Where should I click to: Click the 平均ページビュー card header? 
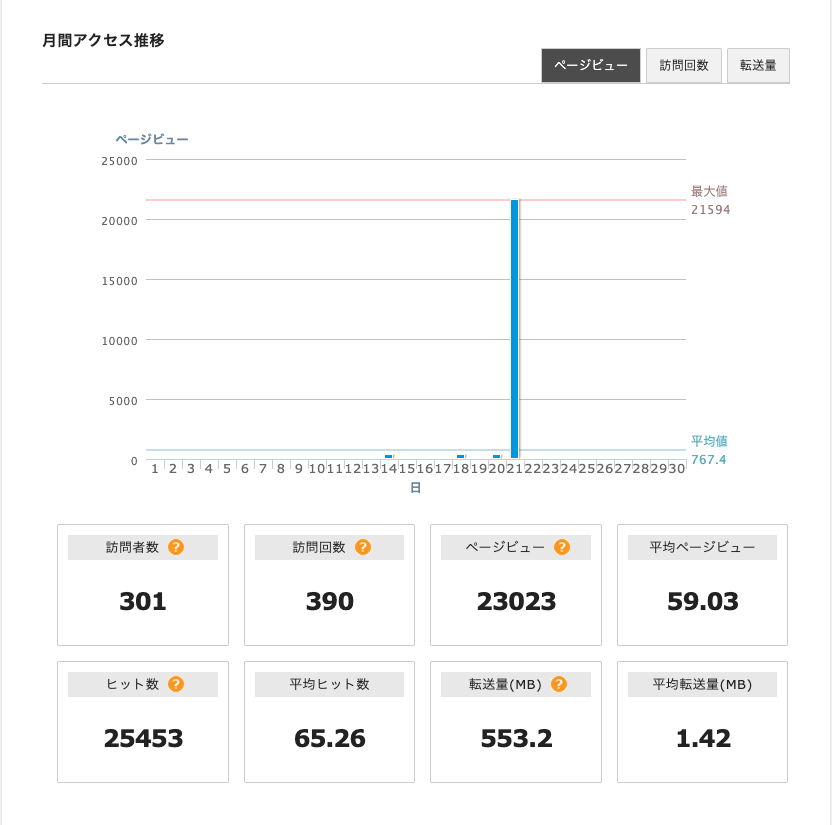[x=702, y=547]
